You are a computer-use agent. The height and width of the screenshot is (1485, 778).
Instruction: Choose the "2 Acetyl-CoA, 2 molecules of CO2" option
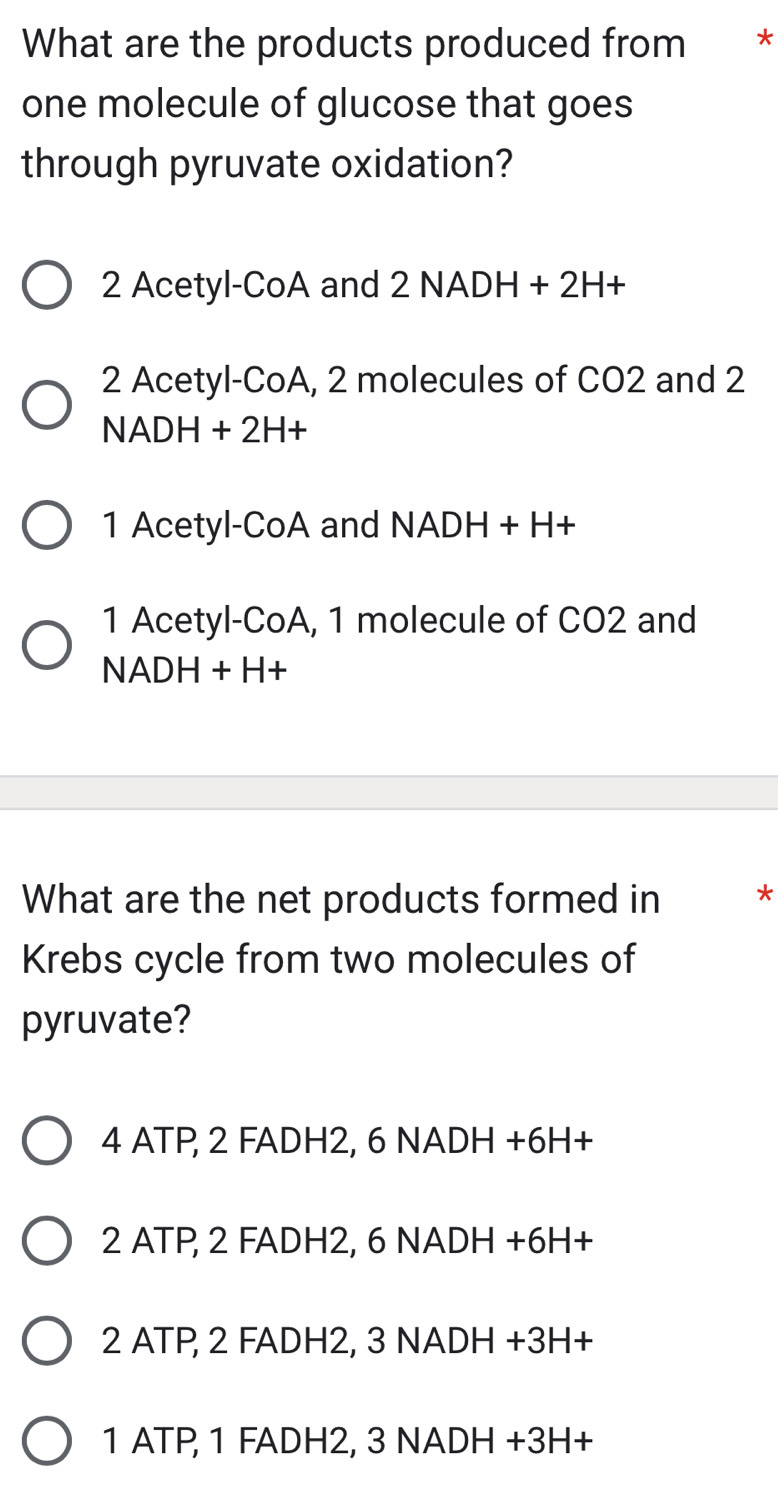click(46, 404)
